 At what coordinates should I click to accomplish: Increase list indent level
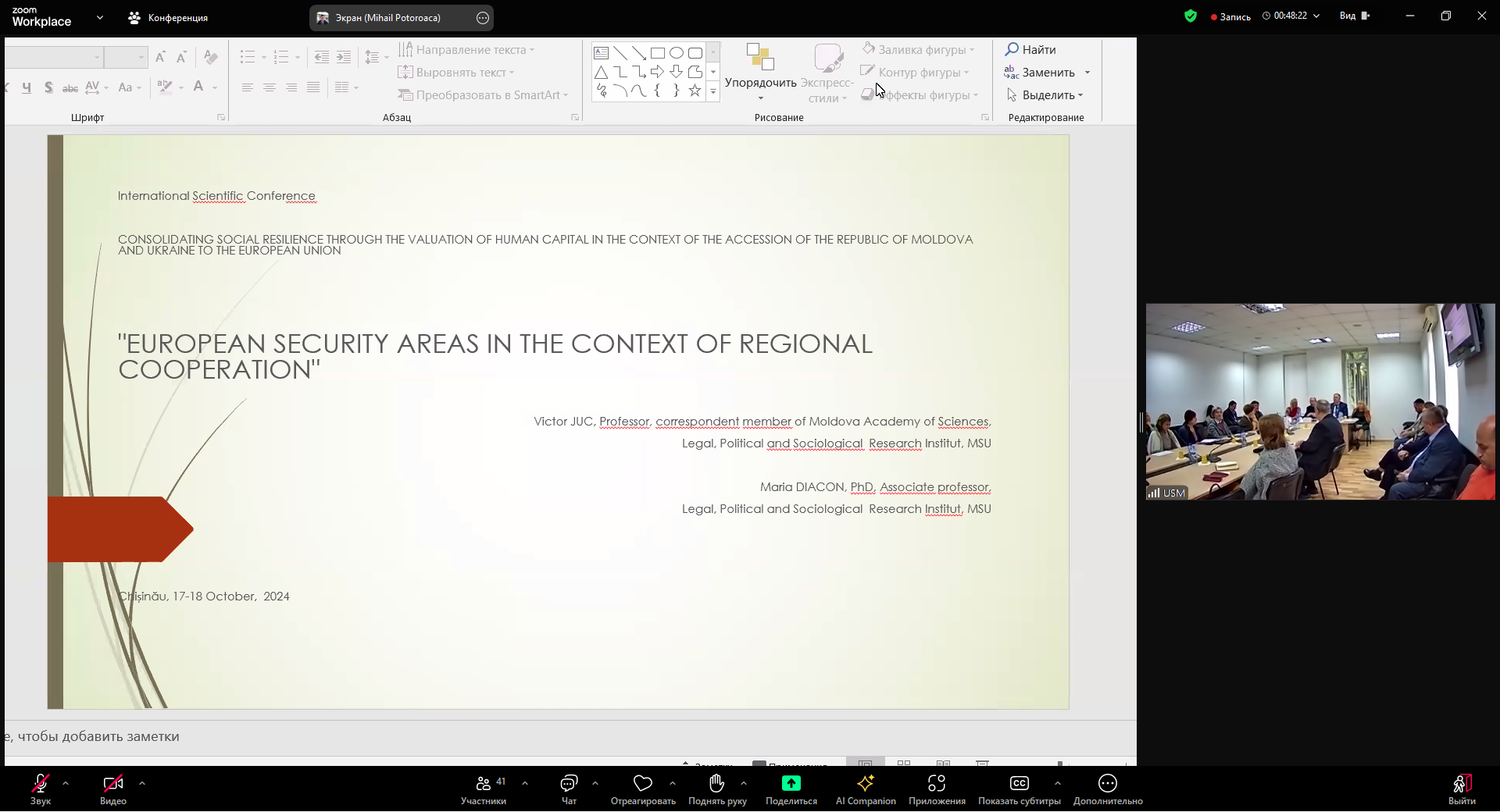coord(344,57)
